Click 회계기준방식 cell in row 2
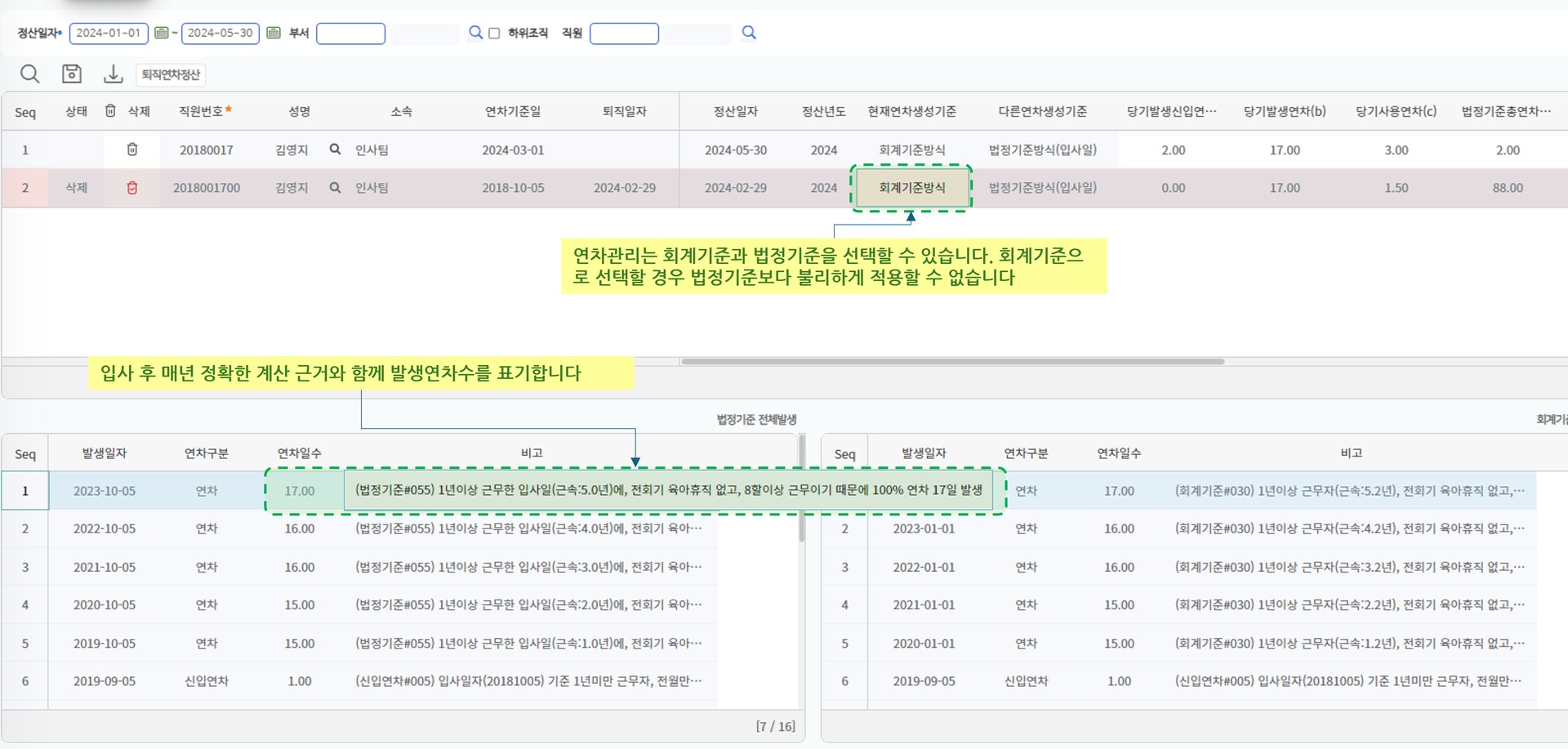Image resolution: width=1568 pixels, height=749 pixels. (x=912, y=188)
